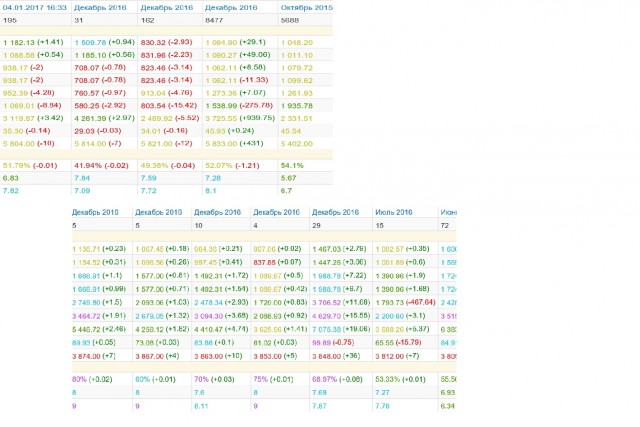Click the red value 837.85 (+0.07)
This screenshot has width=640, height=427.
click(278, 262)
